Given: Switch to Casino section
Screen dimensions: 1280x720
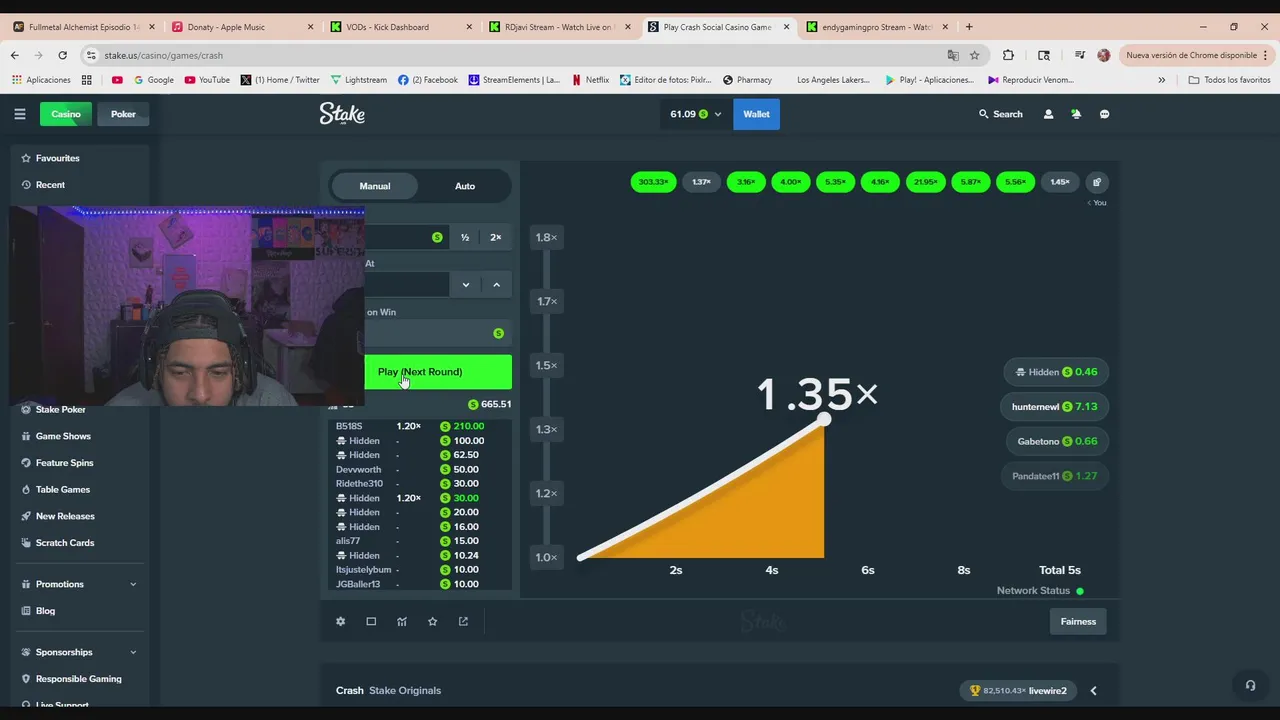Looking at the screenshot, I should point(66,114).
